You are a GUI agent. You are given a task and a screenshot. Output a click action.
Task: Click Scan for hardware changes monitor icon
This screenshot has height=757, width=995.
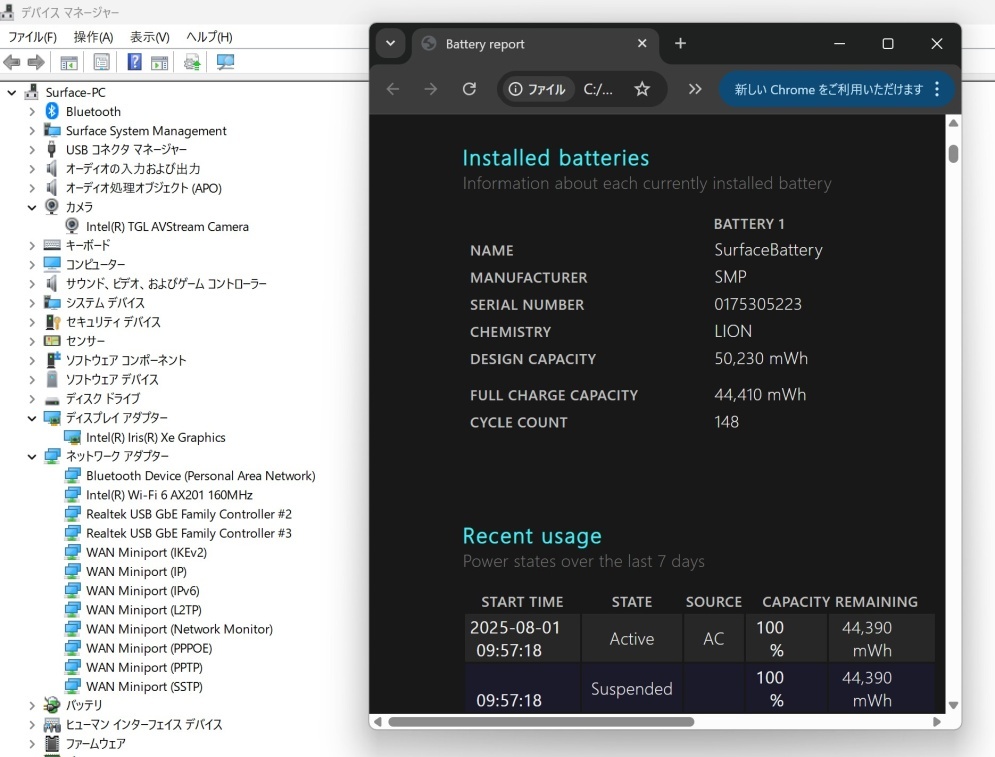pos(225,62)
